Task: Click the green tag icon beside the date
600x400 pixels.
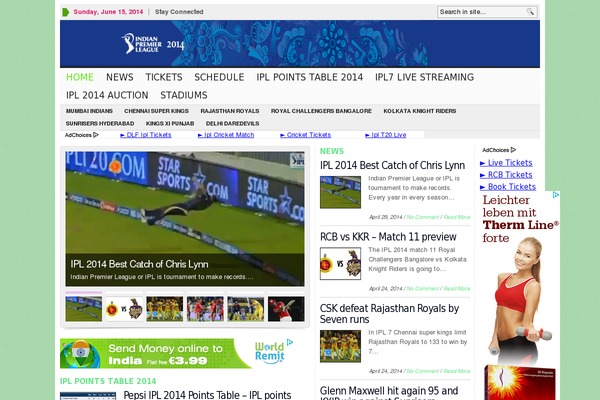Action: [65, 12]
